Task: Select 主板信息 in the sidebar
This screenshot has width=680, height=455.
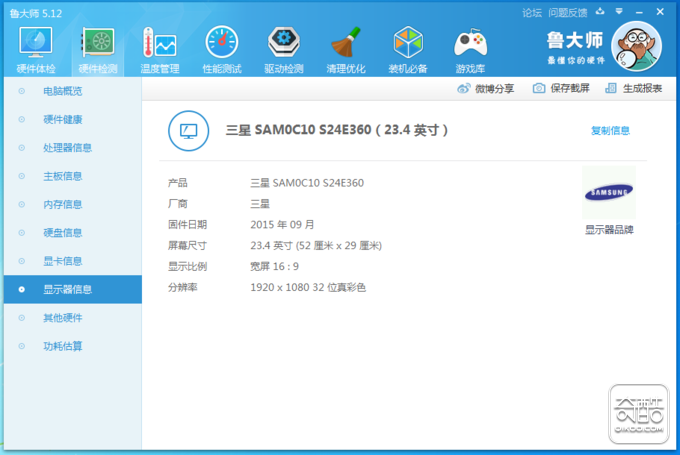Action: point(73,176)
